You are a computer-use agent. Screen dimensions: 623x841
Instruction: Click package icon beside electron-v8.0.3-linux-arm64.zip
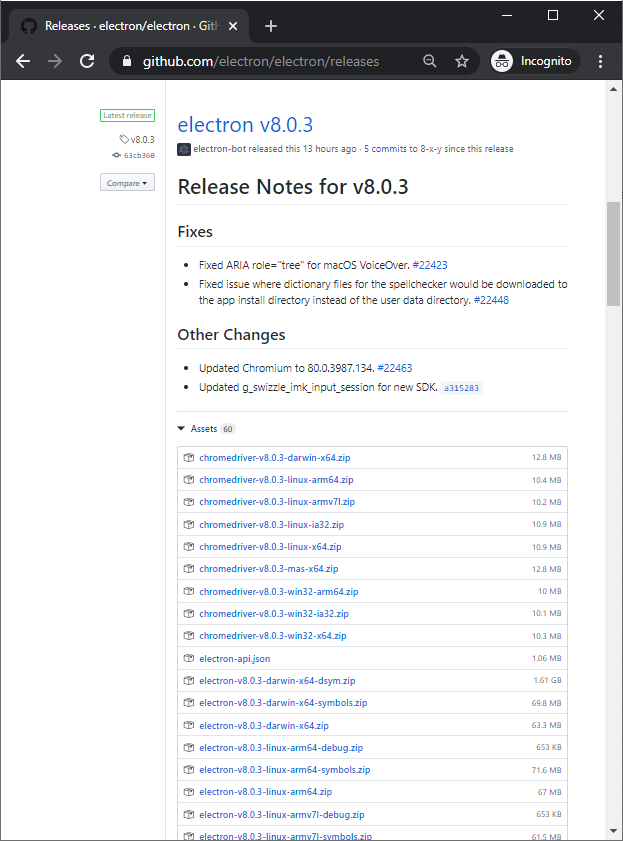pos(189,792)
